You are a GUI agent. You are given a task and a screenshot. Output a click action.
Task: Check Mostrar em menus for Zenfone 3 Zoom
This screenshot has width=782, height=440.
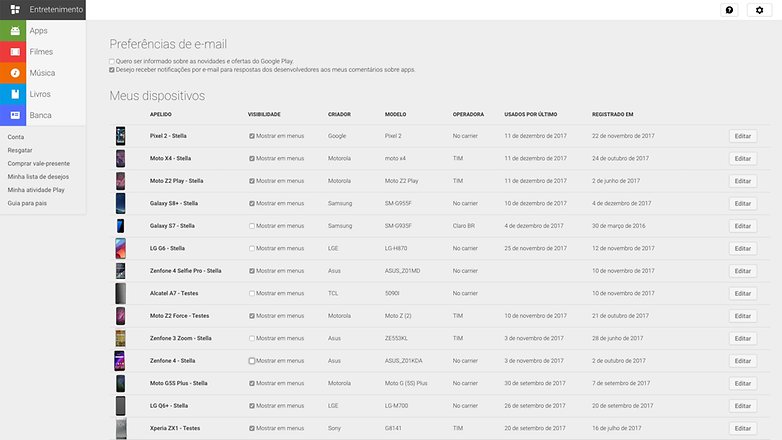tap(252, 338)
